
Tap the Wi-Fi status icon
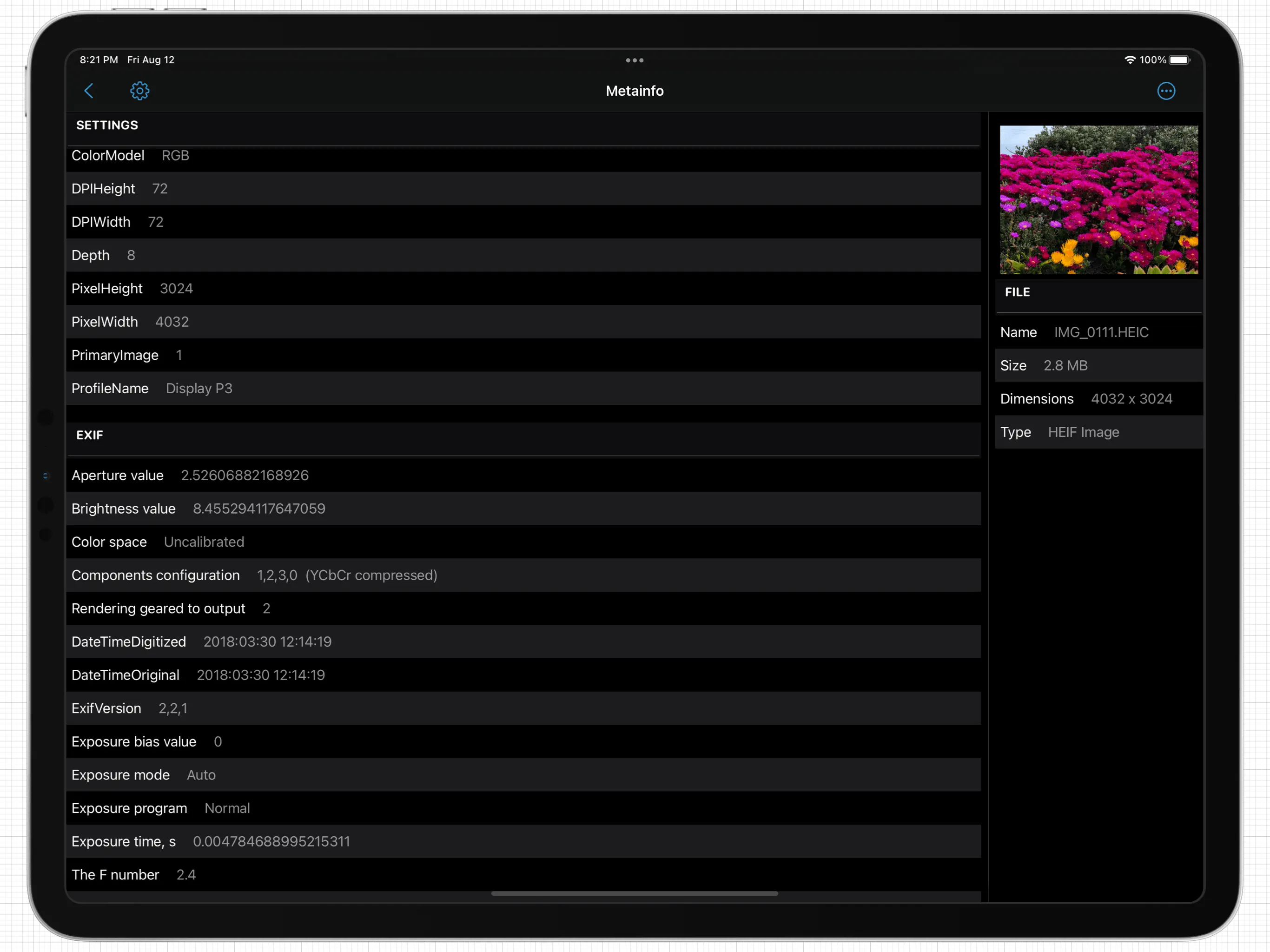point(1129,59)
